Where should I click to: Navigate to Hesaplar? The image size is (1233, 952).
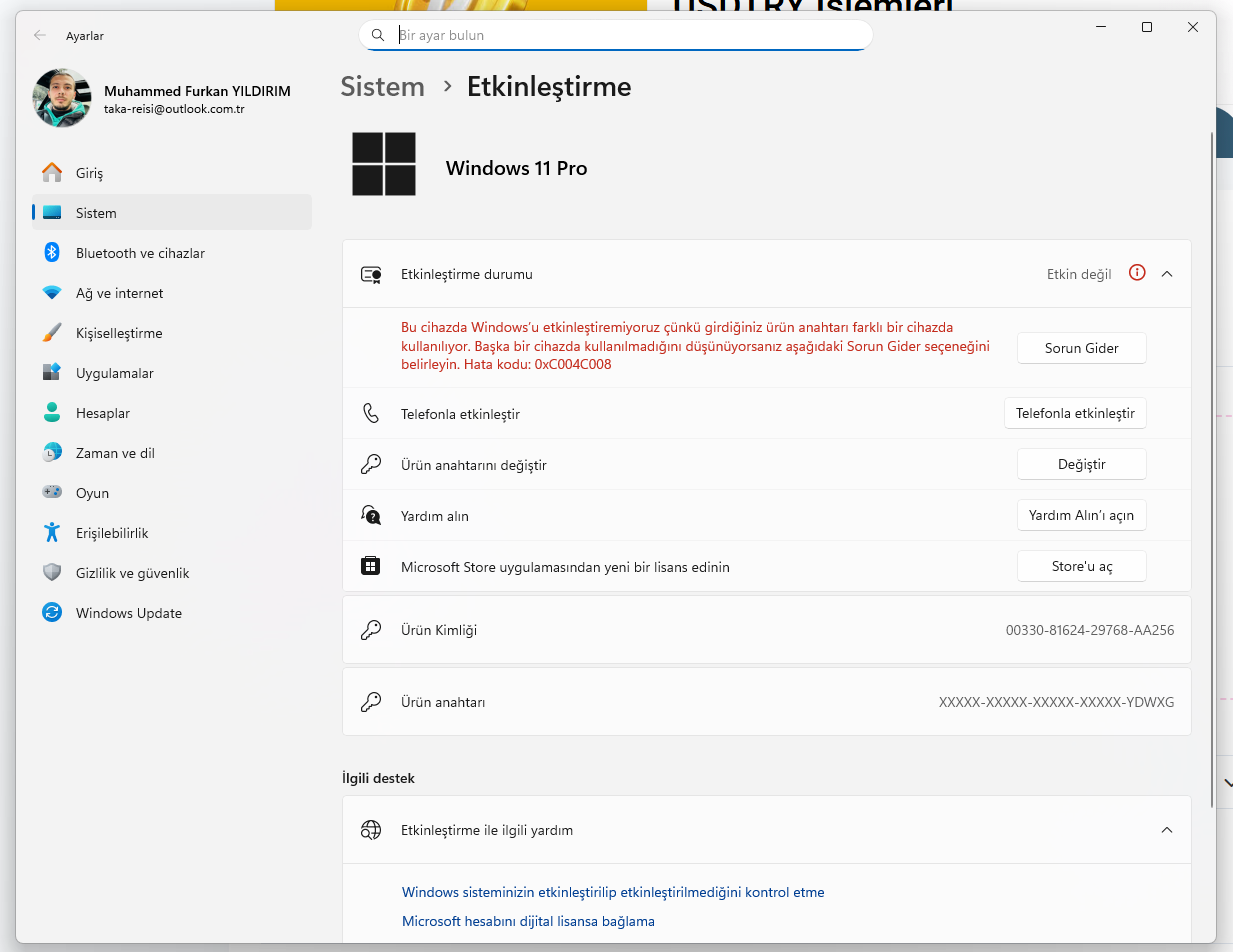click(172, 413)
